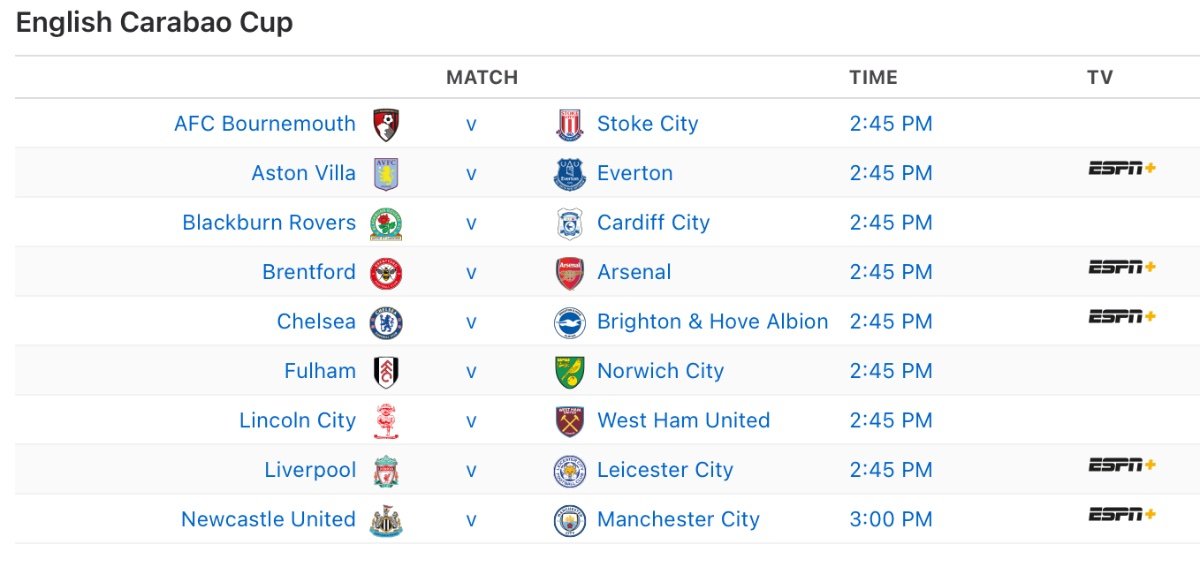This screenshot has height=567, width=1200.
Task: Click the Liverpool club crest
Action: (x=386, y=471)
